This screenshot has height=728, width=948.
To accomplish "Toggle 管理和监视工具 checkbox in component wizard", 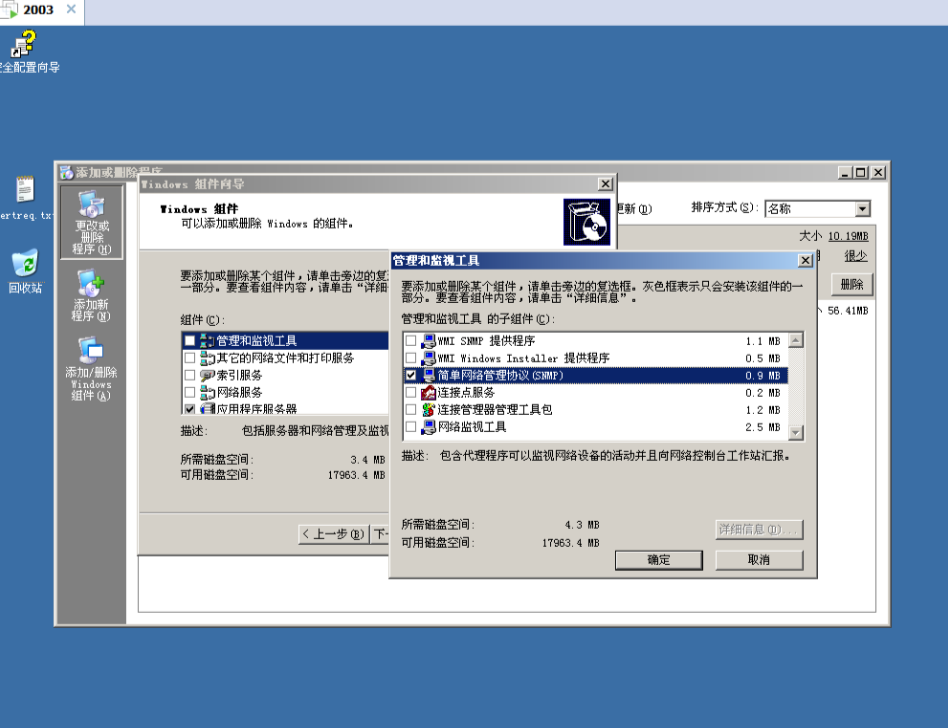I will click(x=190, y=341).
